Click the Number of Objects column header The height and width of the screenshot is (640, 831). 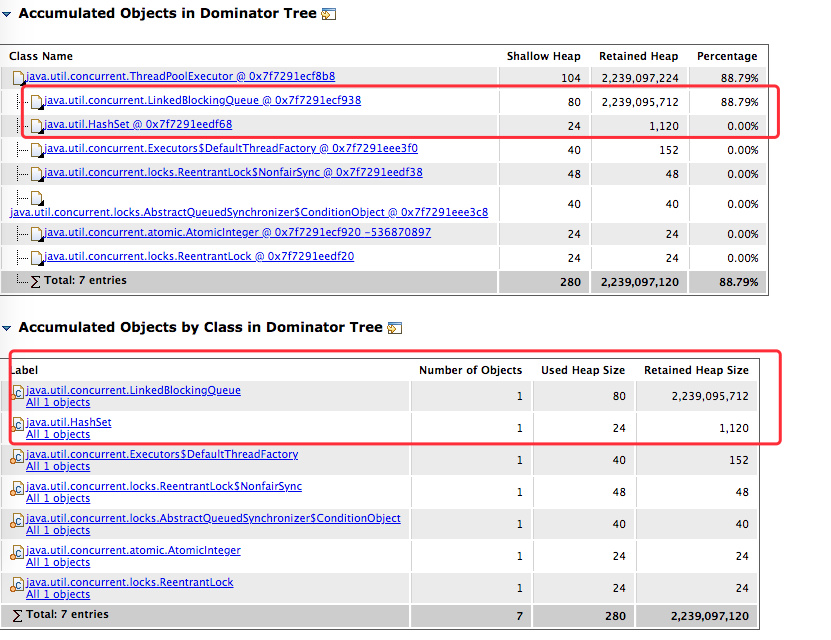pos(470,370)
